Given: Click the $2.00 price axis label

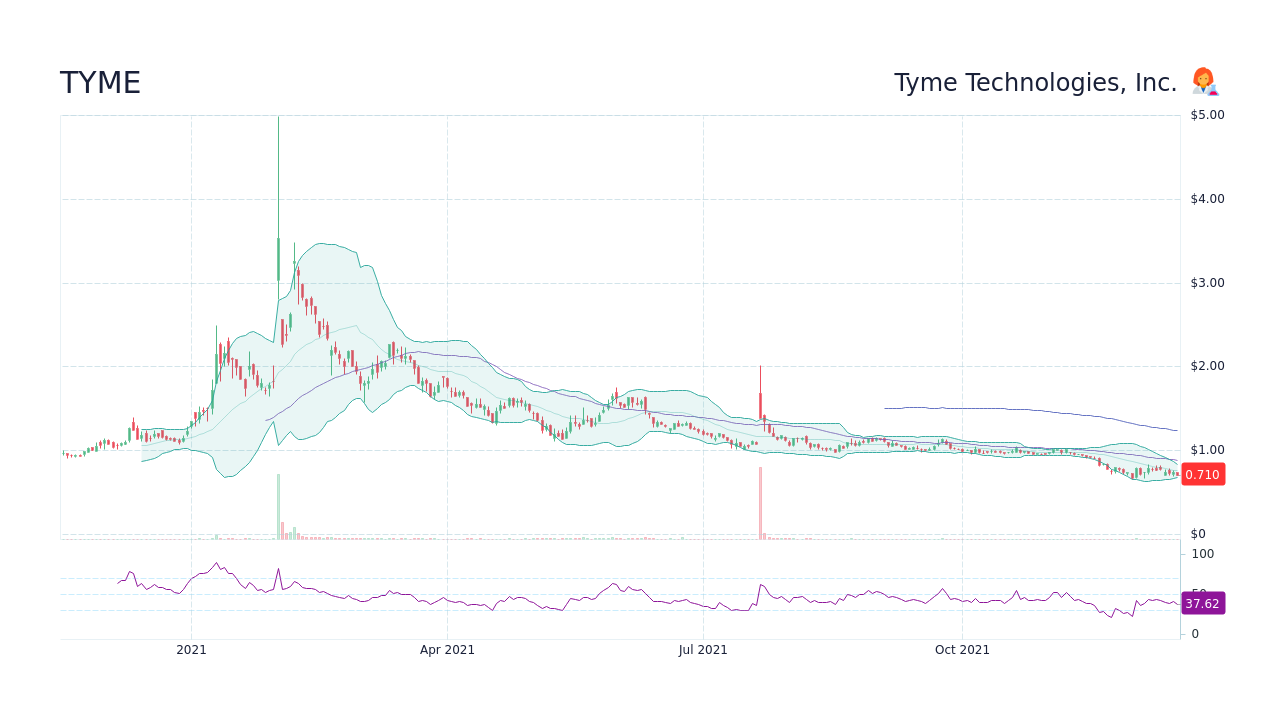Looking at the screenshot, I should click(1207, 366).
